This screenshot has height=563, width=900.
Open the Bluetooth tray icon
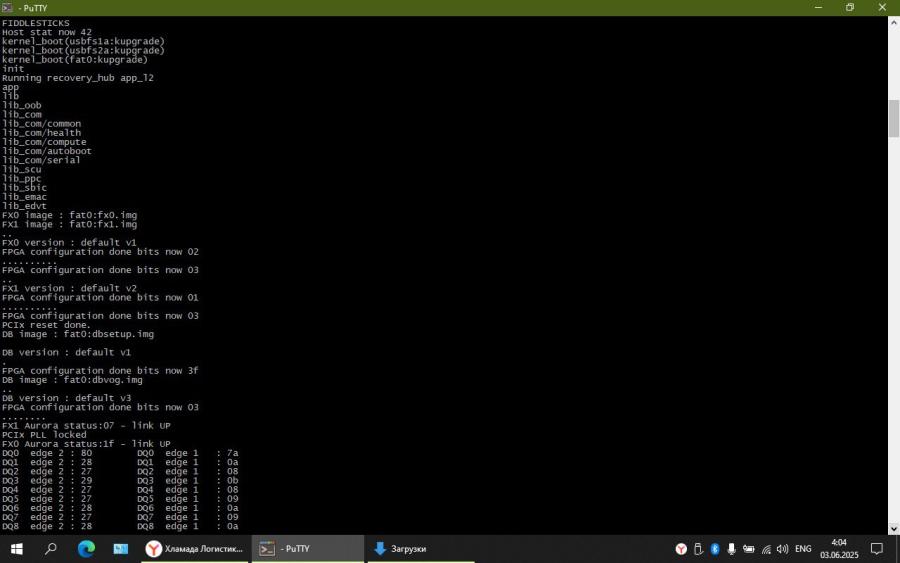[x=715, y=549]
